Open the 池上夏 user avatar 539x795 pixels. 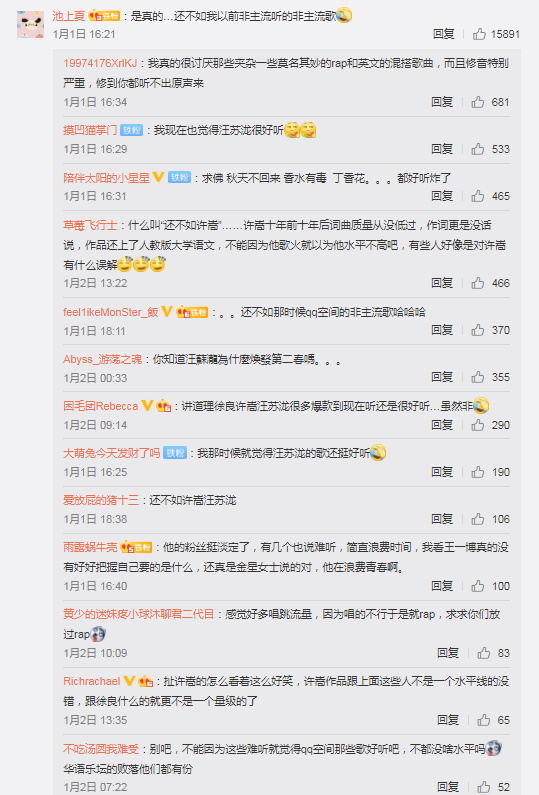pos(30,24)
